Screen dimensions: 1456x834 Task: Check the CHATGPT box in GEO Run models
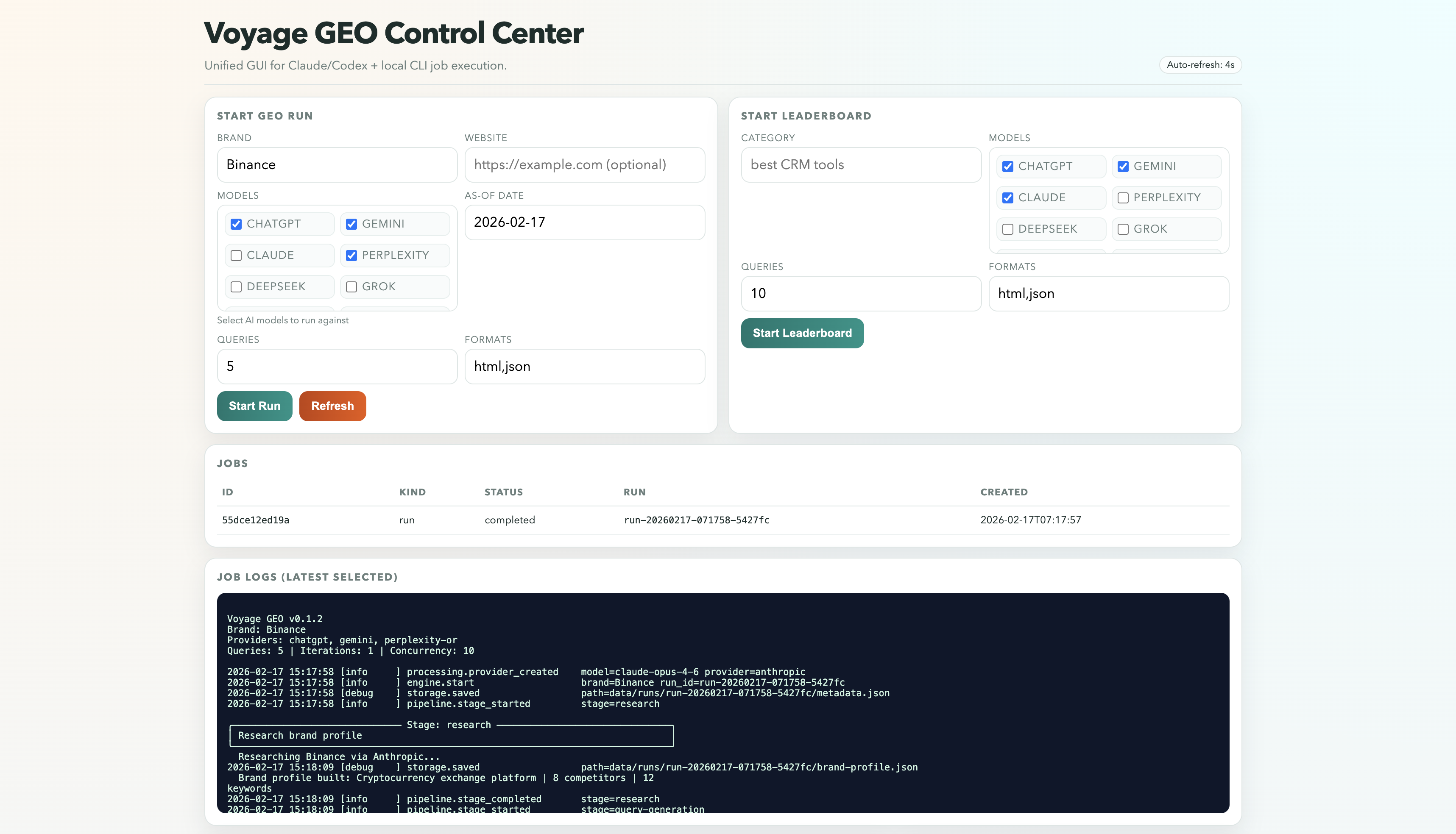coord(236,224)
